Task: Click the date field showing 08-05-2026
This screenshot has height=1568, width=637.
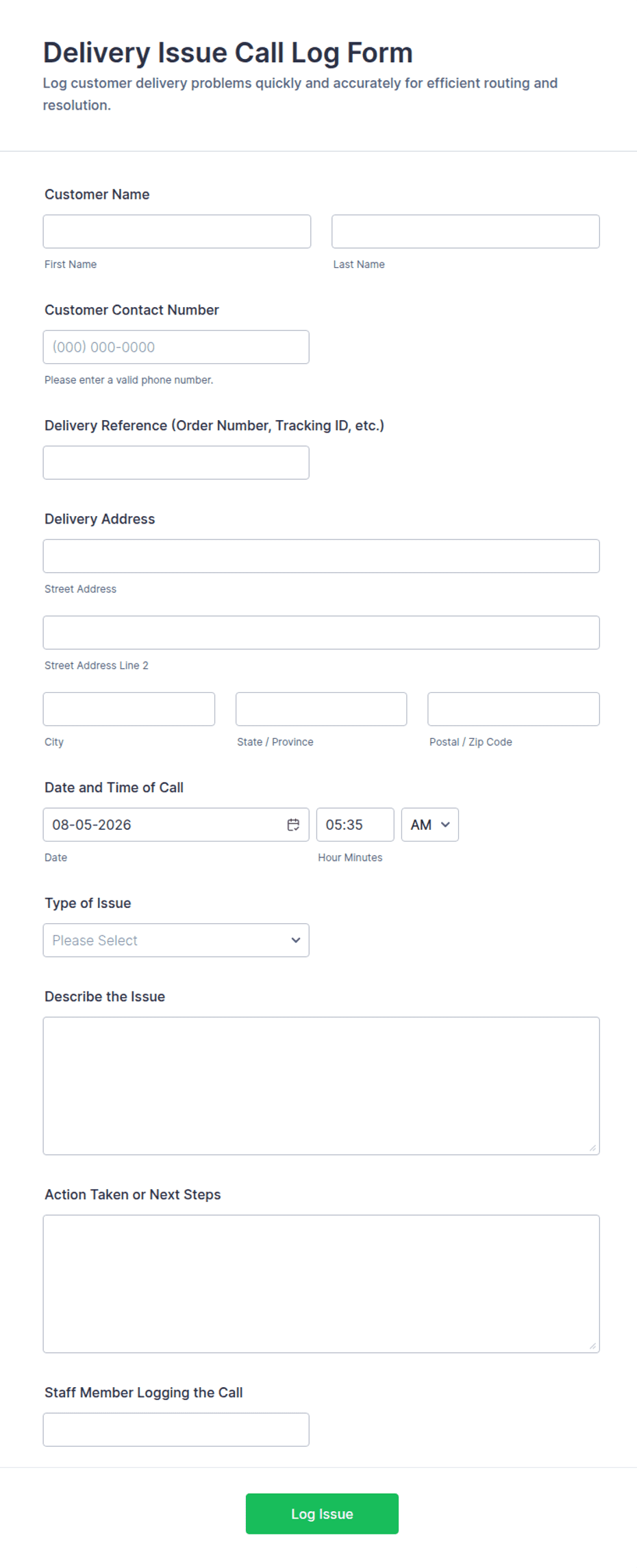Action: [176, 824]
